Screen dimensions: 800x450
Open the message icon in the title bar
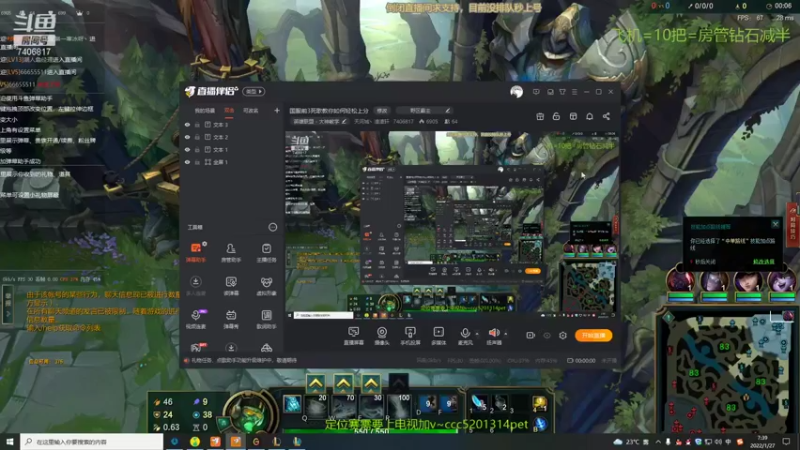point(536,92)
